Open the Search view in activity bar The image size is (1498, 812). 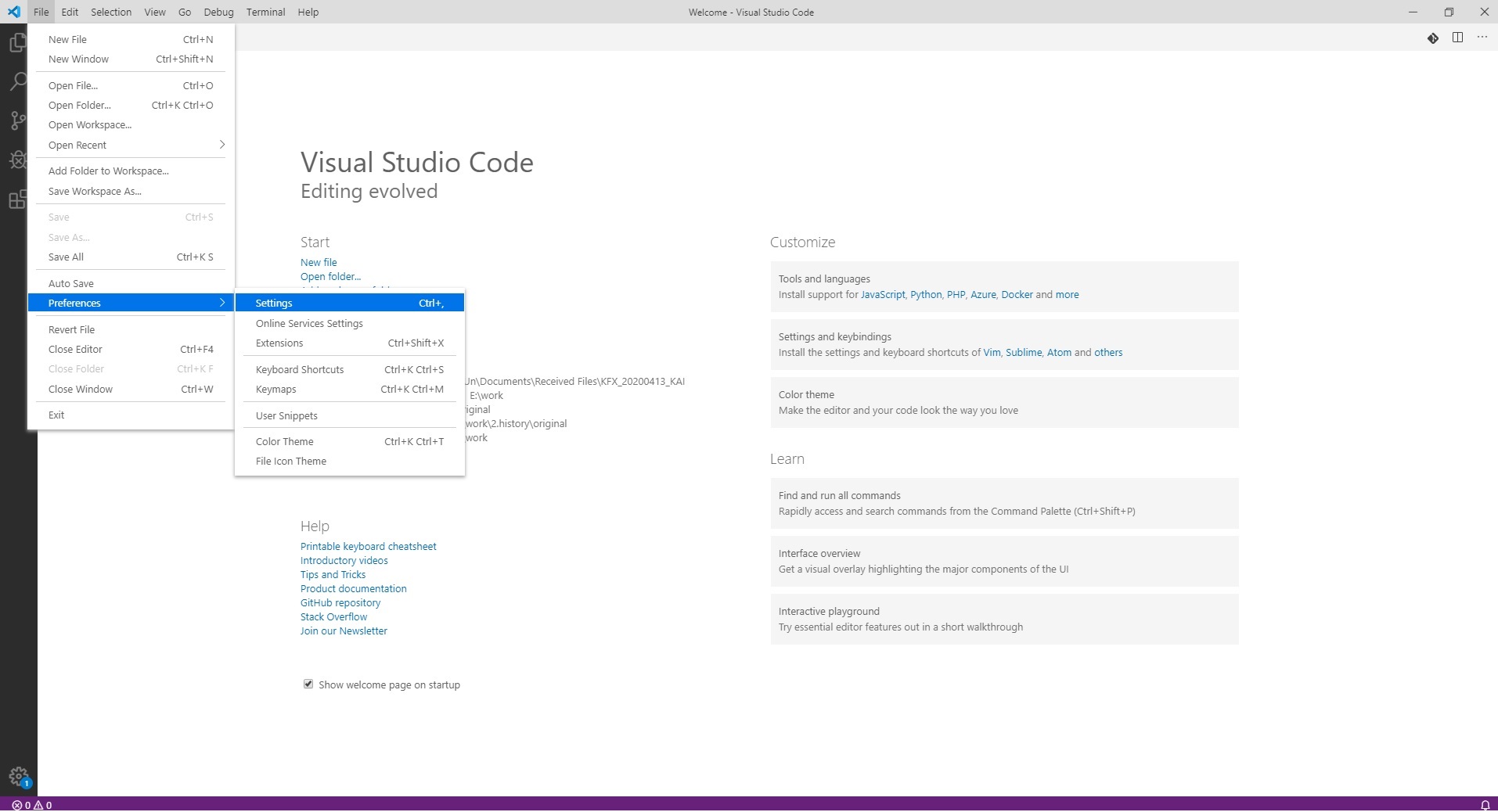(x=18, y=81)
